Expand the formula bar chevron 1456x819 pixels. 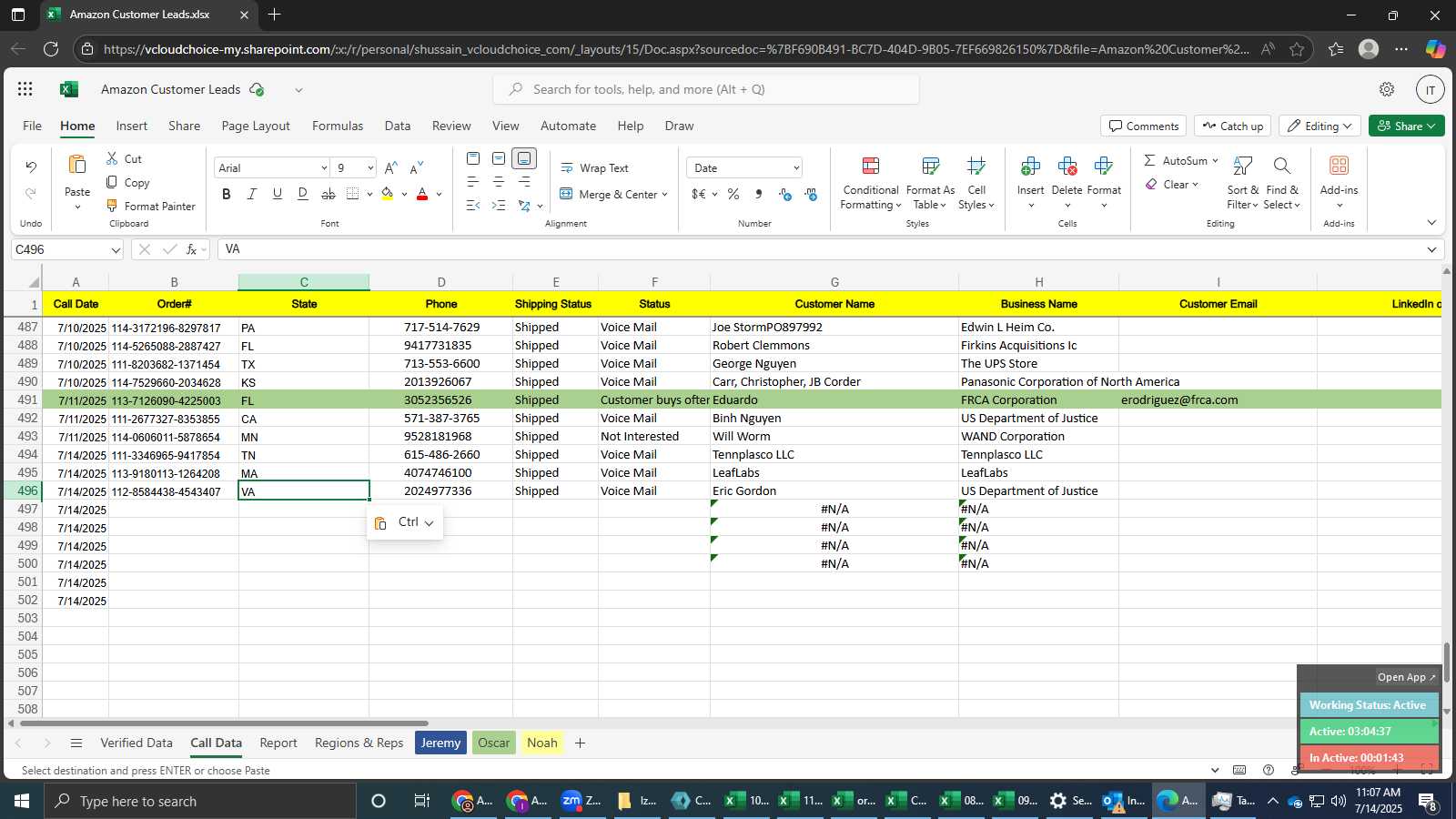pos(1431,249)
